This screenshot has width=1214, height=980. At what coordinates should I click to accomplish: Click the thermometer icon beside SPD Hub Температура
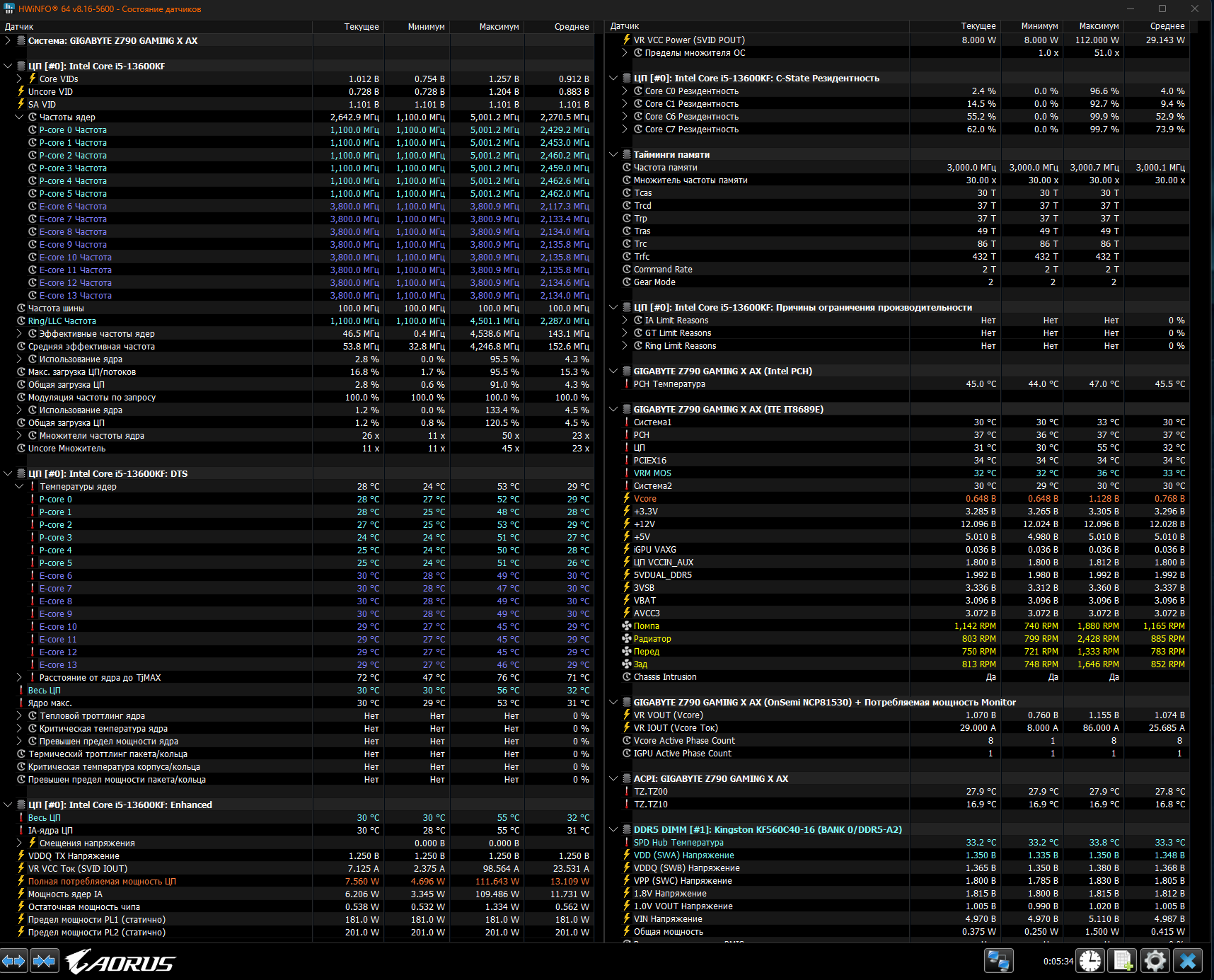click(x=626, y=842)
